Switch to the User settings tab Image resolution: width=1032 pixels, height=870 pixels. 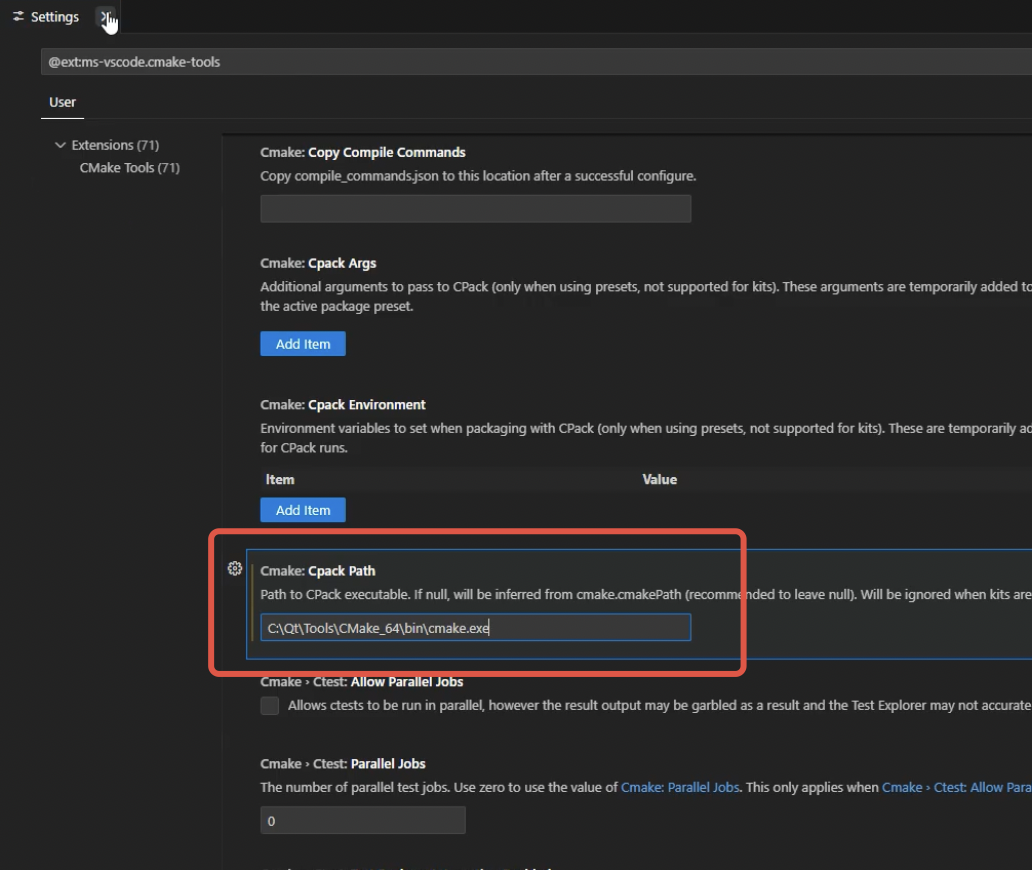click(x=62, y=102)
